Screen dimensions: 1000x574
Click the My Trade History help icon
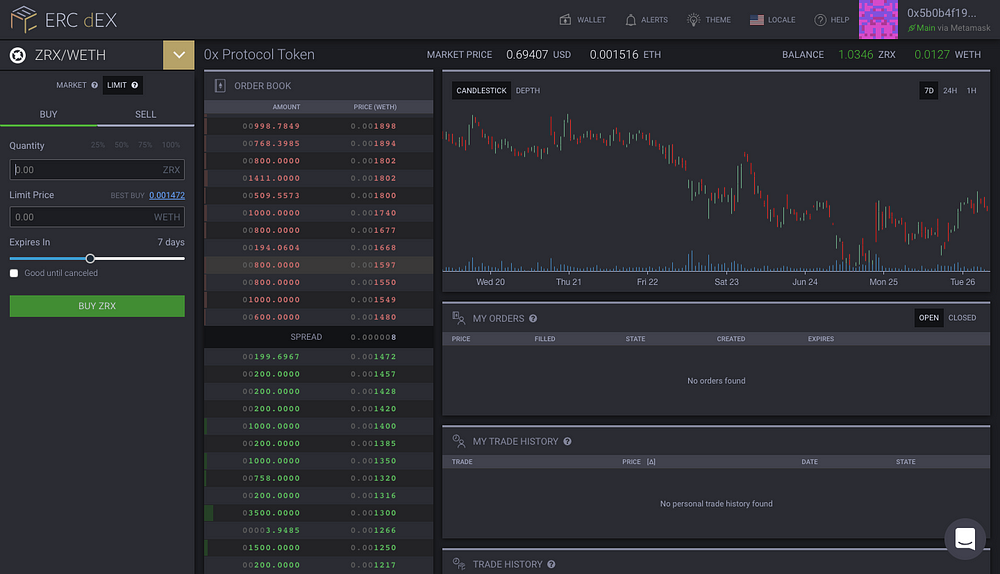567,441
